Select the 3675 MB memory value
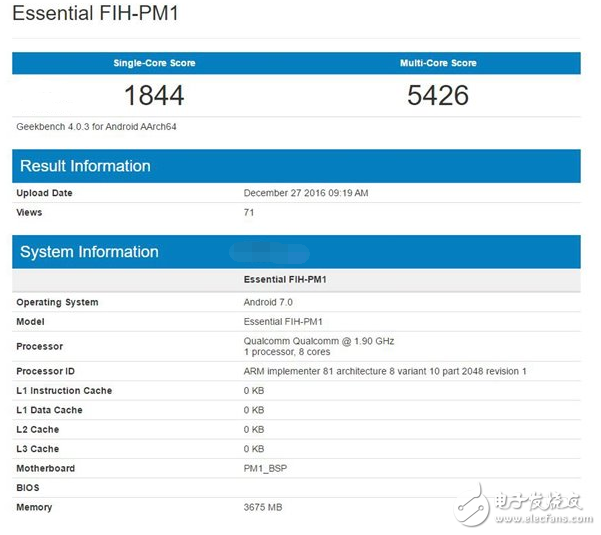The width and height of the screenshot is (601, 535). tap(264, 507)
